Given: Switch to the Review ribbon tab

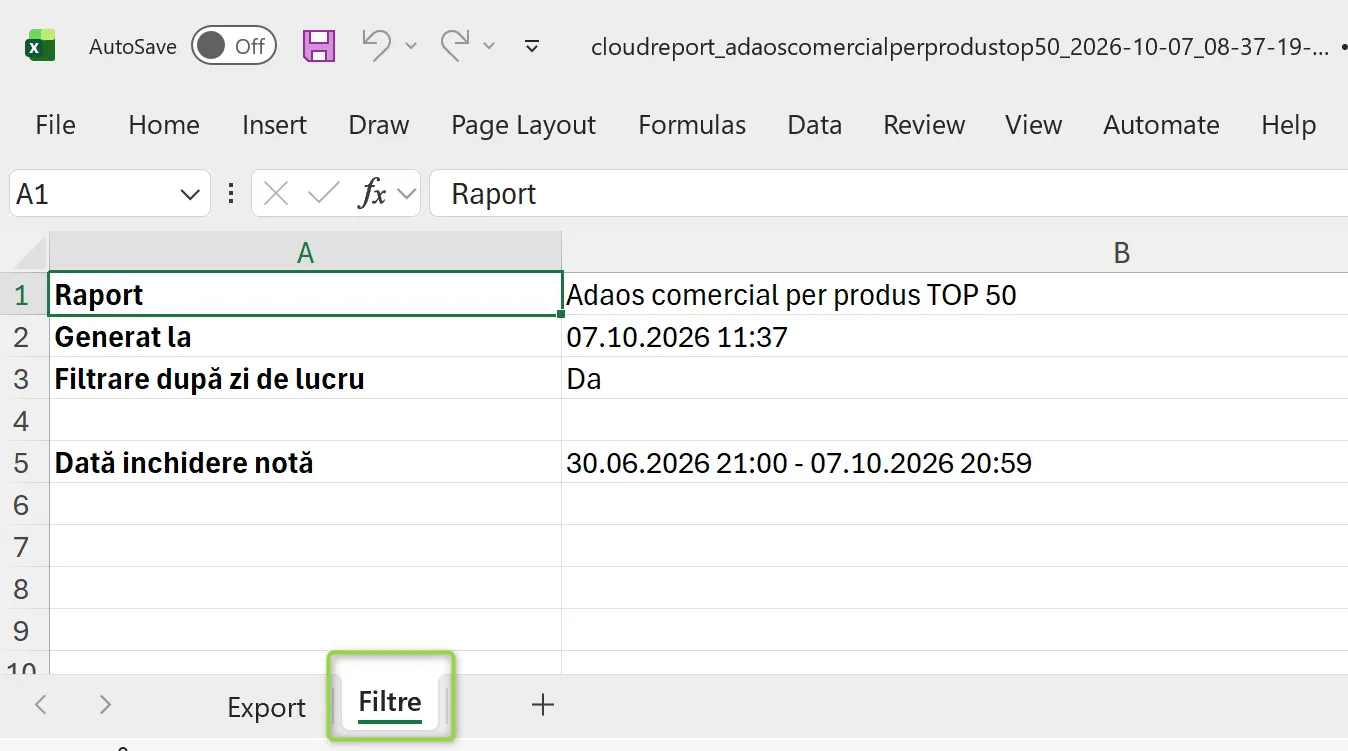Looking at the screenshot, I should [x=924, y=125].
